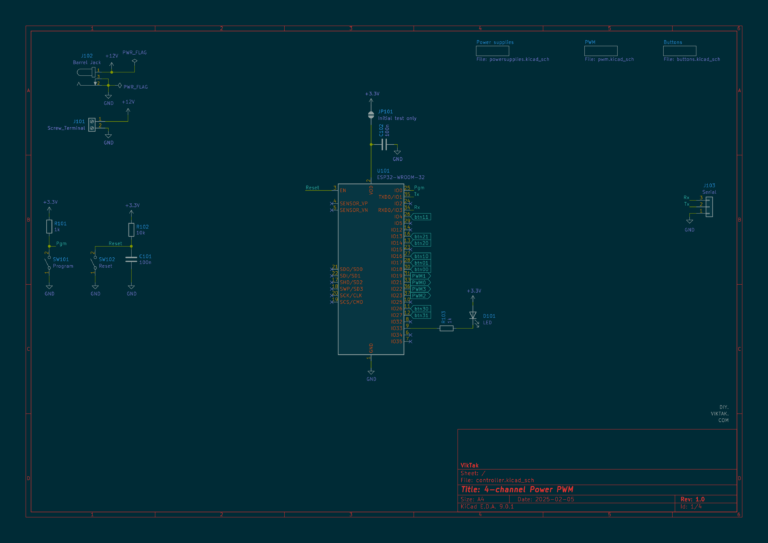The image size is (768, 543).
Task: Select the D101 LED diode symbol
Action: 473,316
